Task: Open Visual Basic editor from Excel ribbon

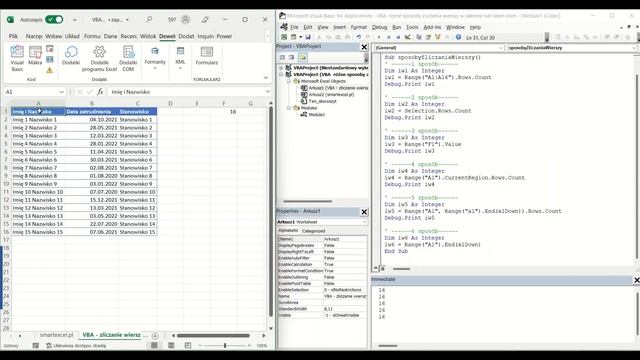Action: tap(17, 58)
